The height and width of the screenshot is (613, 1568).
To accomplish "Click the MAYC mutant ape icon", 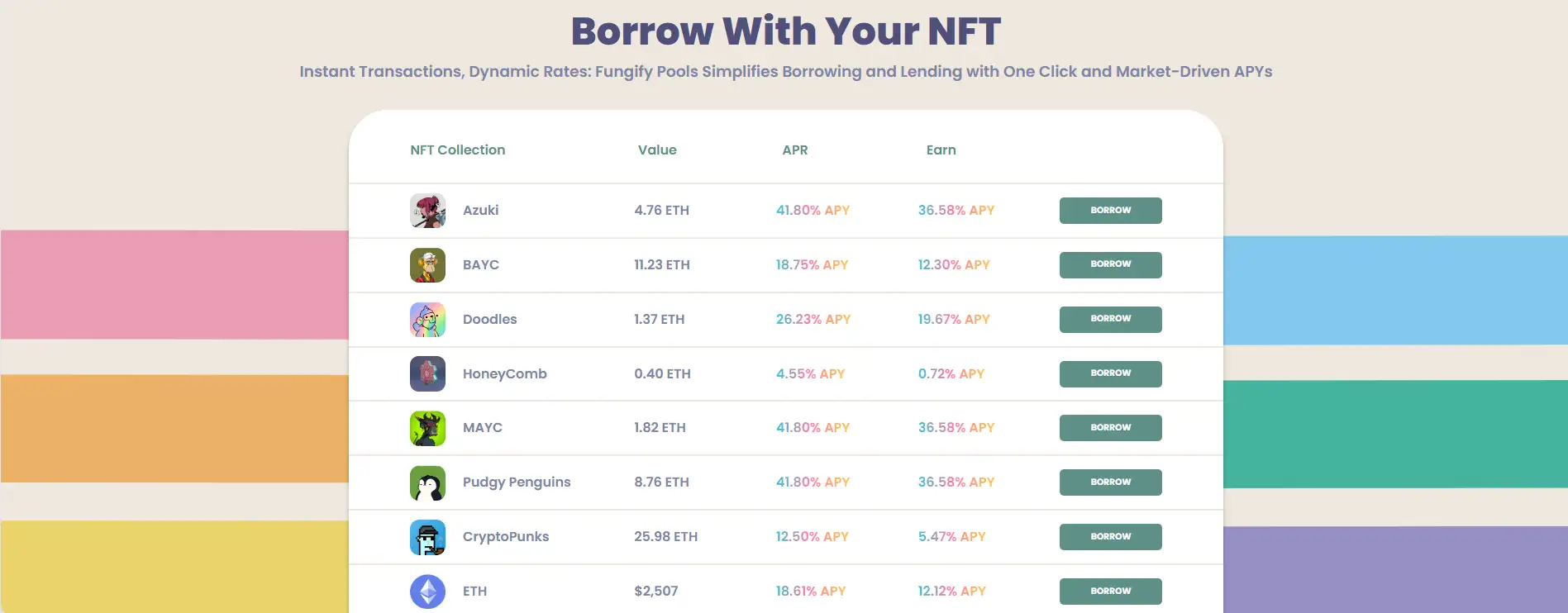I will 427,428.
